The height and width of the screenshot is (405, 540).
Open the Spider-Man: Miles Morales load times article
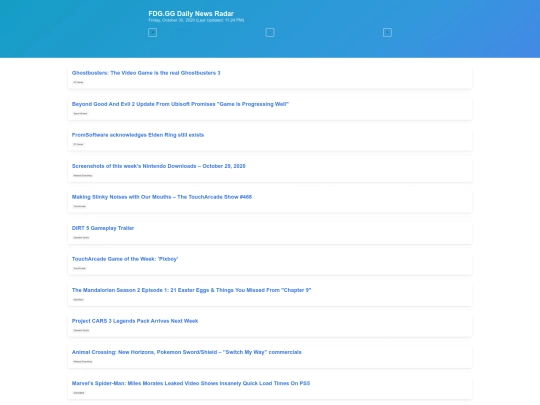[191, 383]
